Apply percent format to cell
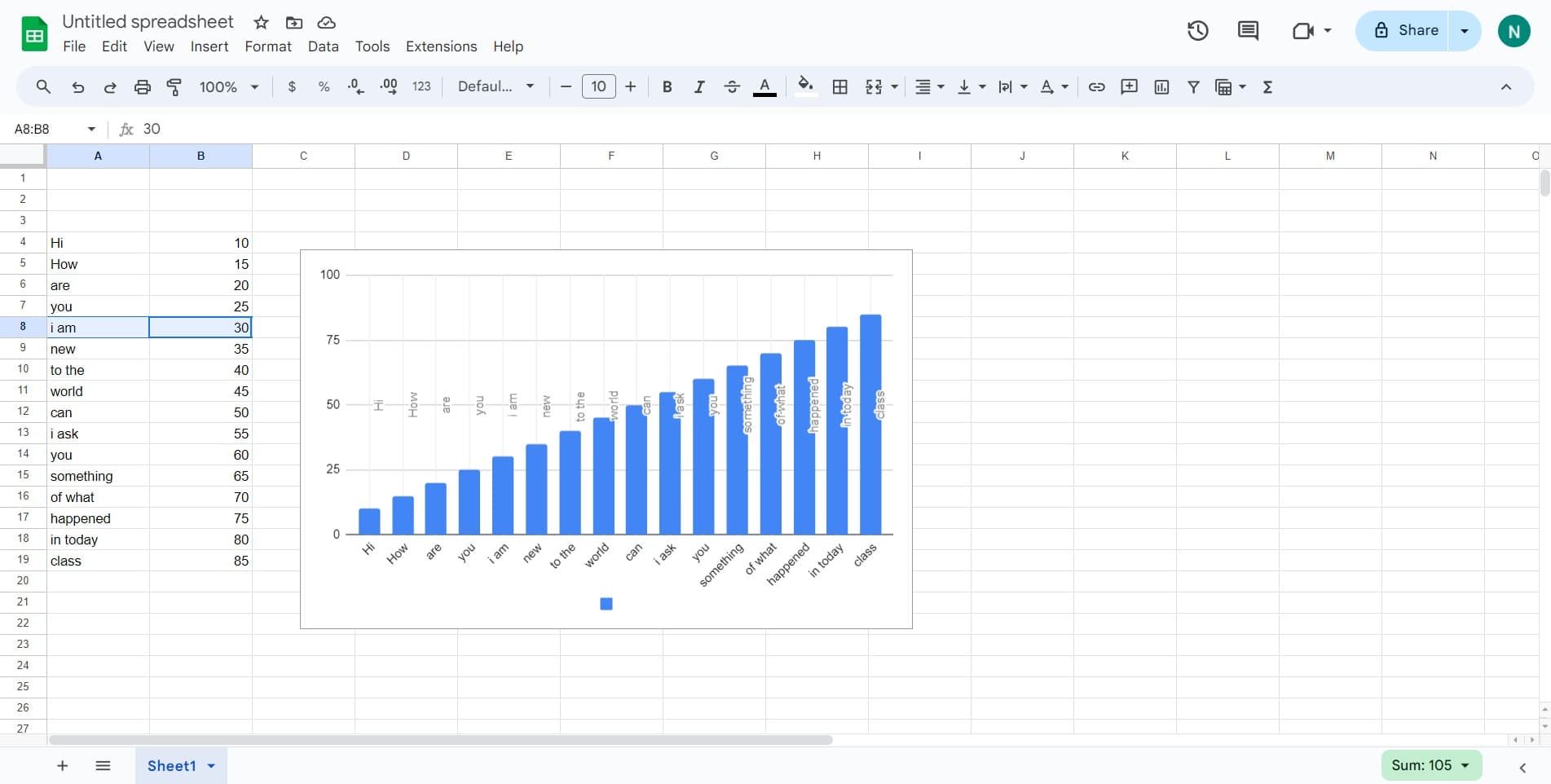1551x784 pixels. click(324, 86)
